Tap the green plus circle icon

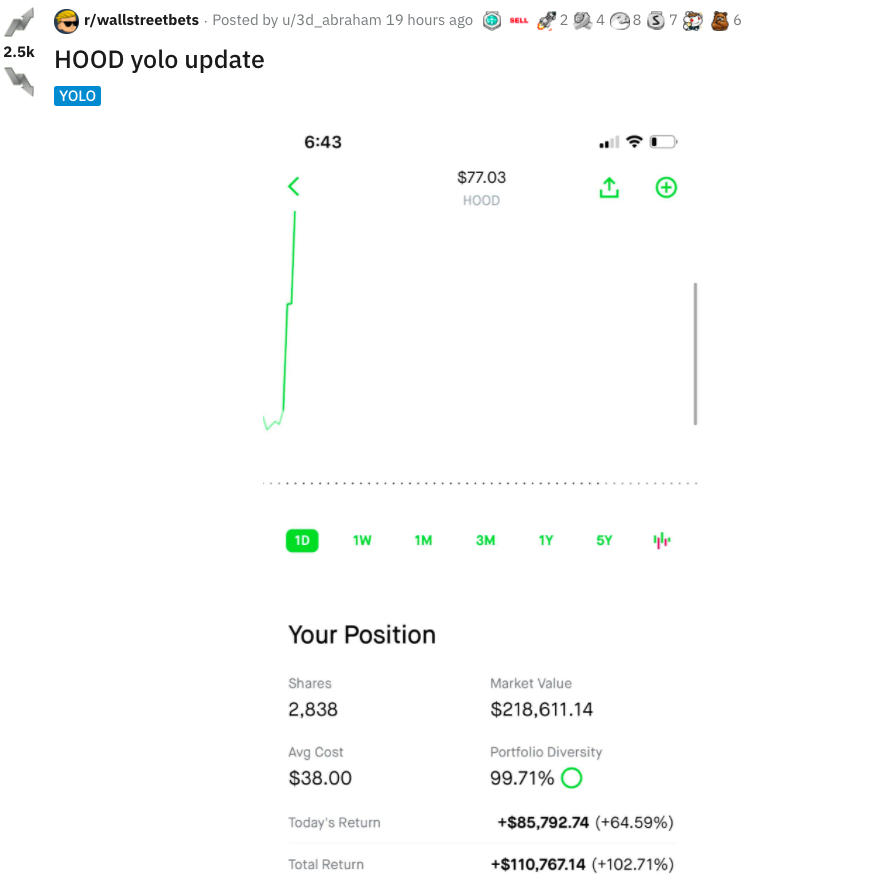pyautogui.click(x=666, y=187)
